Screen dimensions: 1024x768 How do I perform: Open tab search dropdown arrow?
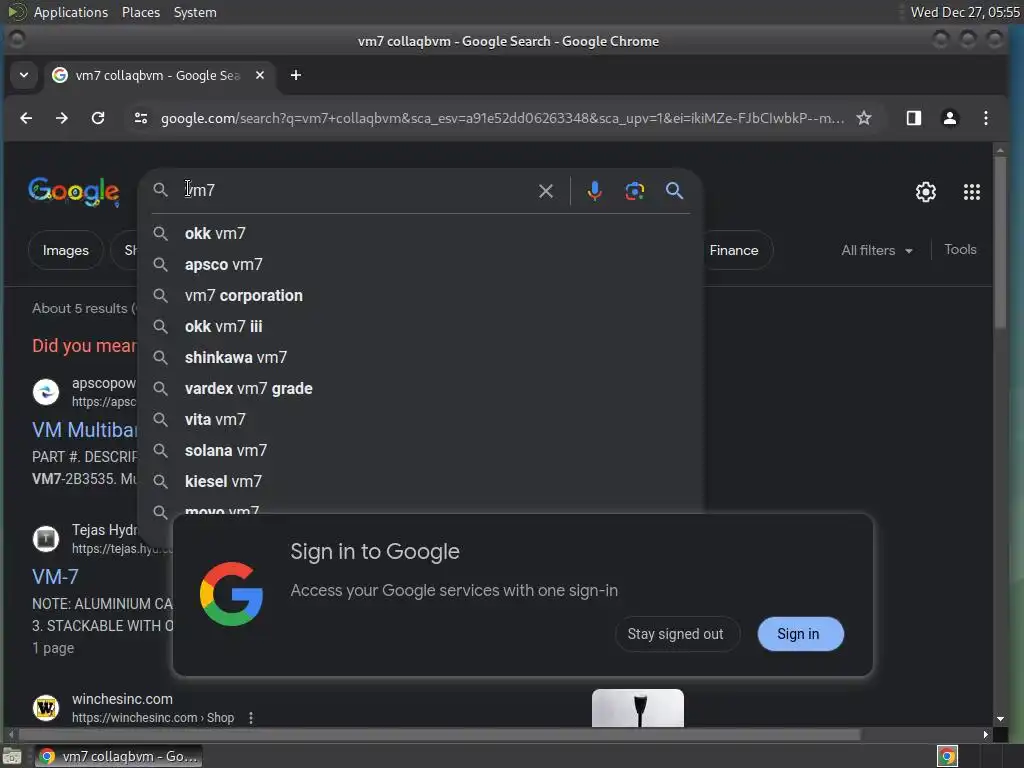pos(24,75)
